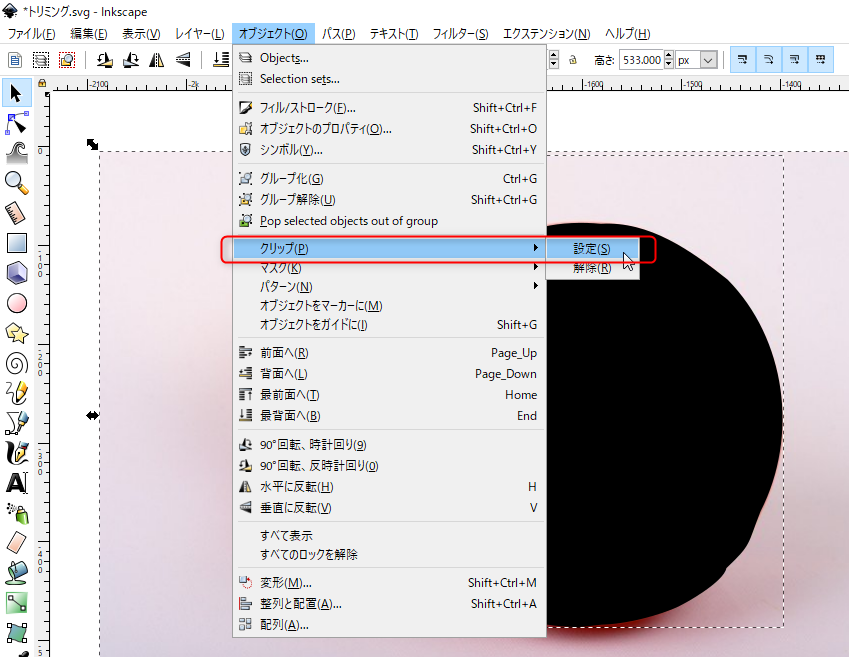The image size is (849, 657).
Task: Toggle move patterns with object option
Action: pyautogui.click(x=821, y=60)
